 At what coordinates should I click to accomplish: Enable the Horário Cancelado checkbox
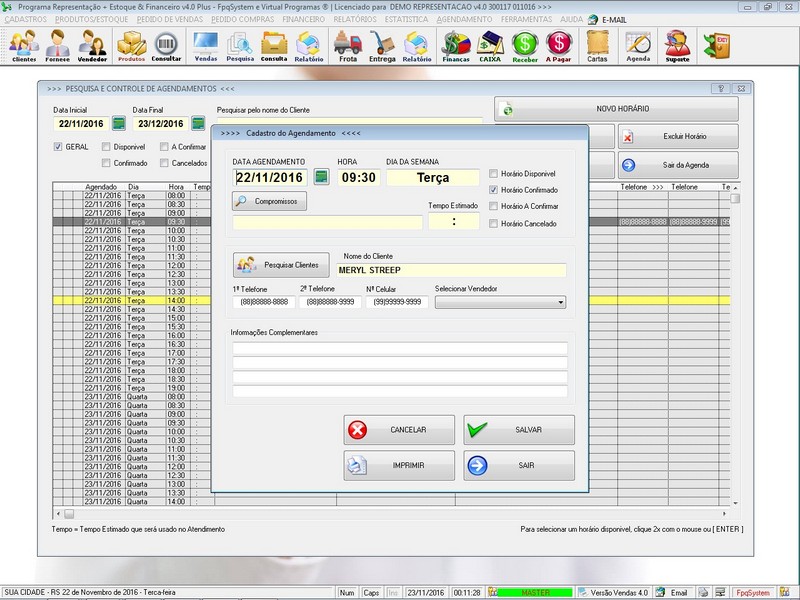click(493, 223)
